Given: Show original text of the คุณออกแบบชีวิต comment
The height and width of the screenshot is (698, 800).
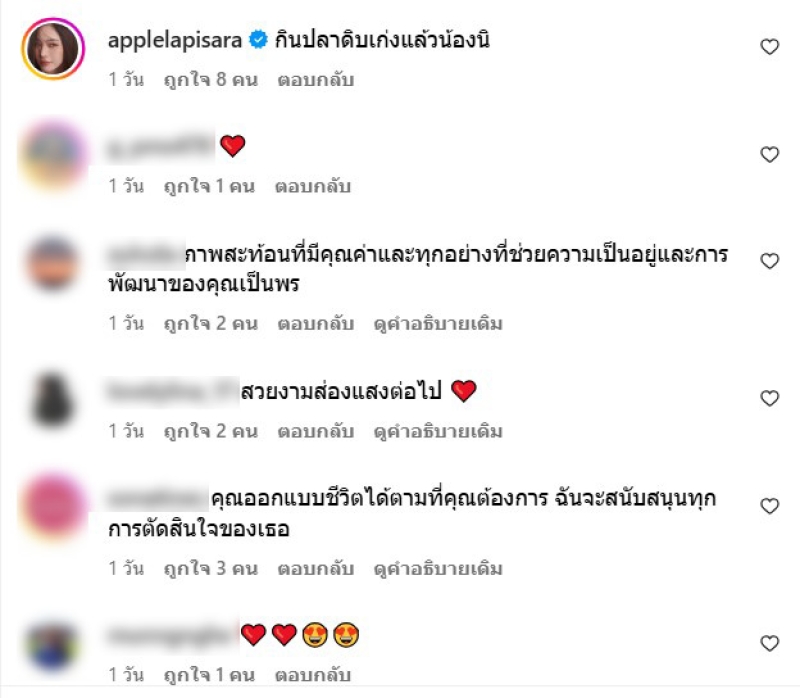Looking at the screenshot, I should tap(438, 569).
